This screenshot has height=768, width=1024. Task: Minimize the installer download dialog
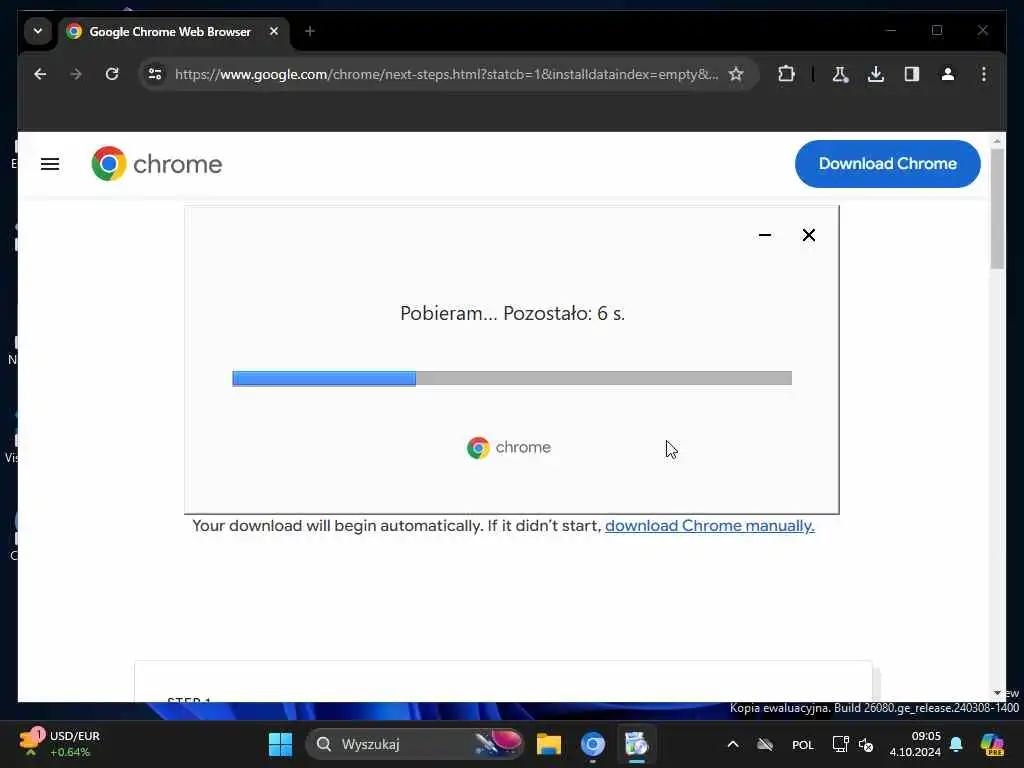click(x=765, y=235)
